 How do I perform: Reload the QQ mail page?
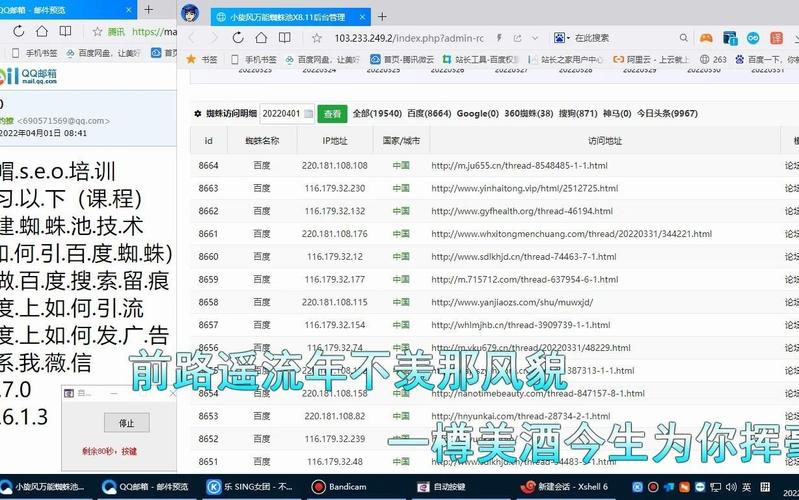tap(19, 31)
